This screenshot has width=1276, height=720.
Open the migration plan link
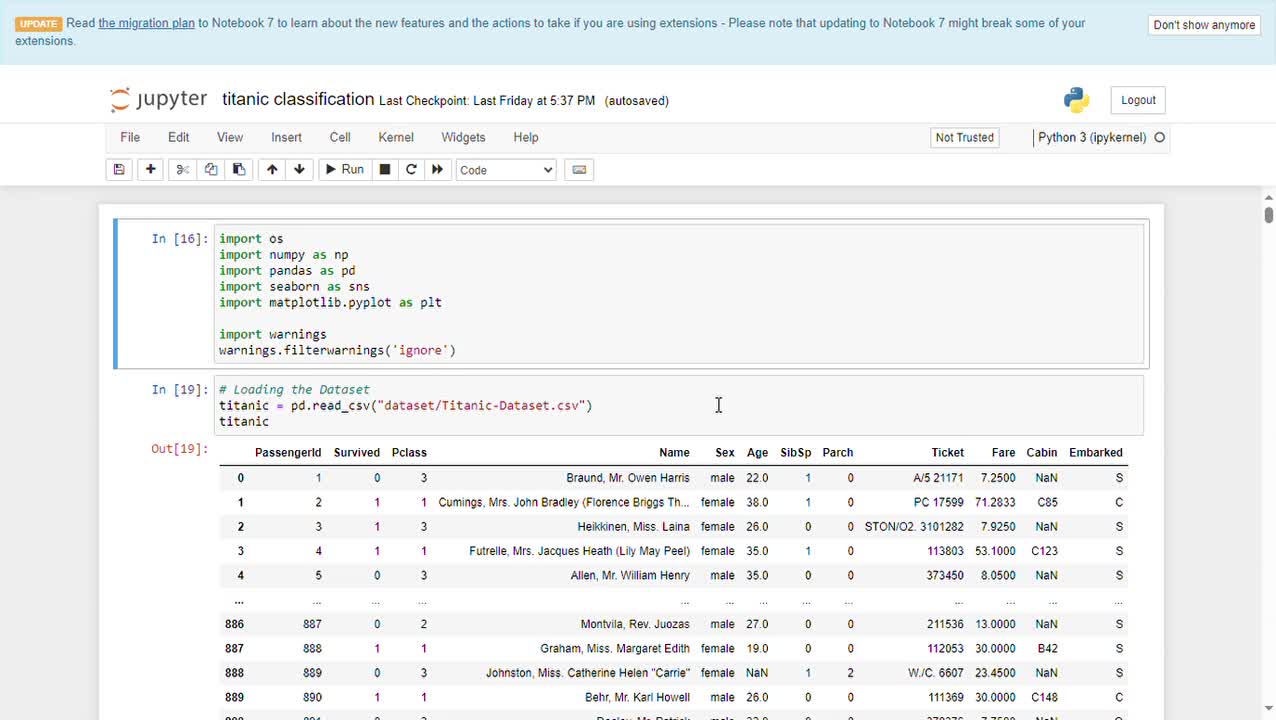[146, 23]
